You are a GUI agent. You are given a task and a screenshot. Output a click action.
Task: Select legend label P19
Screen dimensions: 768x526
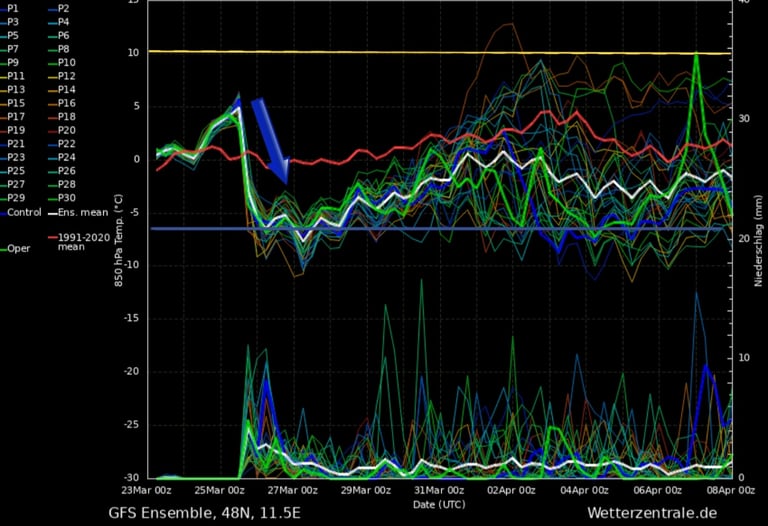point(16,130)
